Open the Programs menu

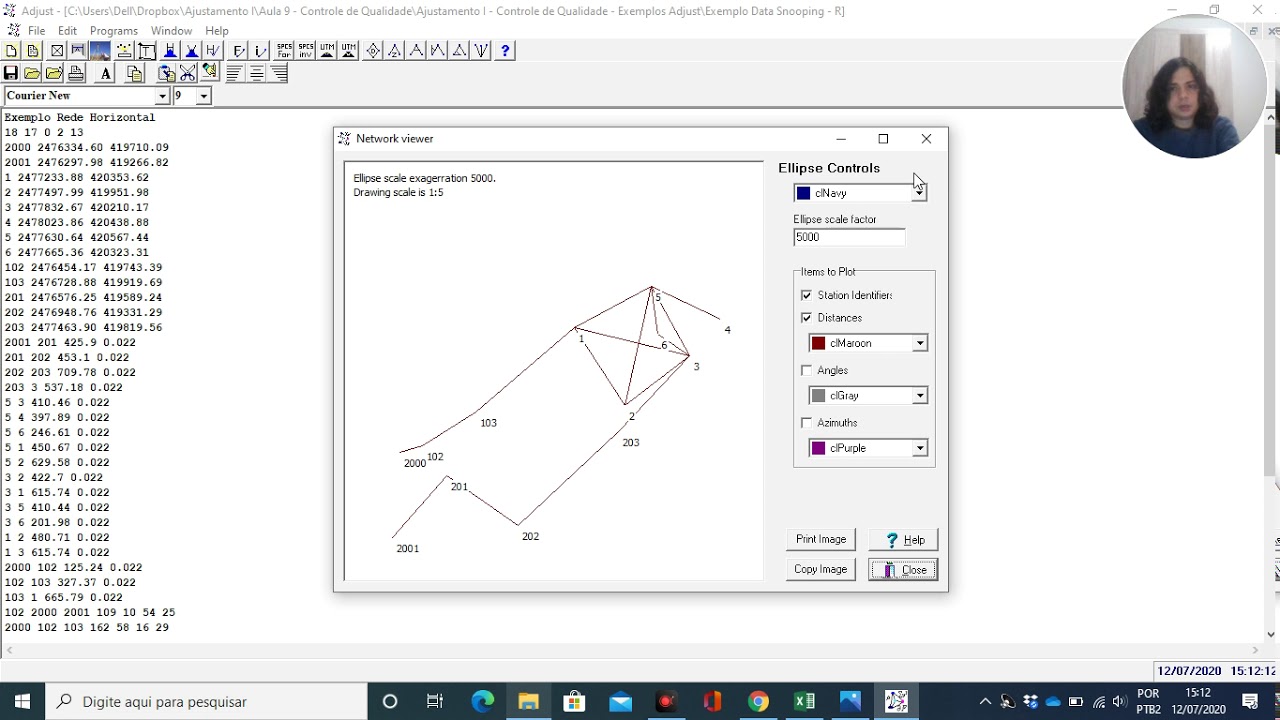pos(114,30)
